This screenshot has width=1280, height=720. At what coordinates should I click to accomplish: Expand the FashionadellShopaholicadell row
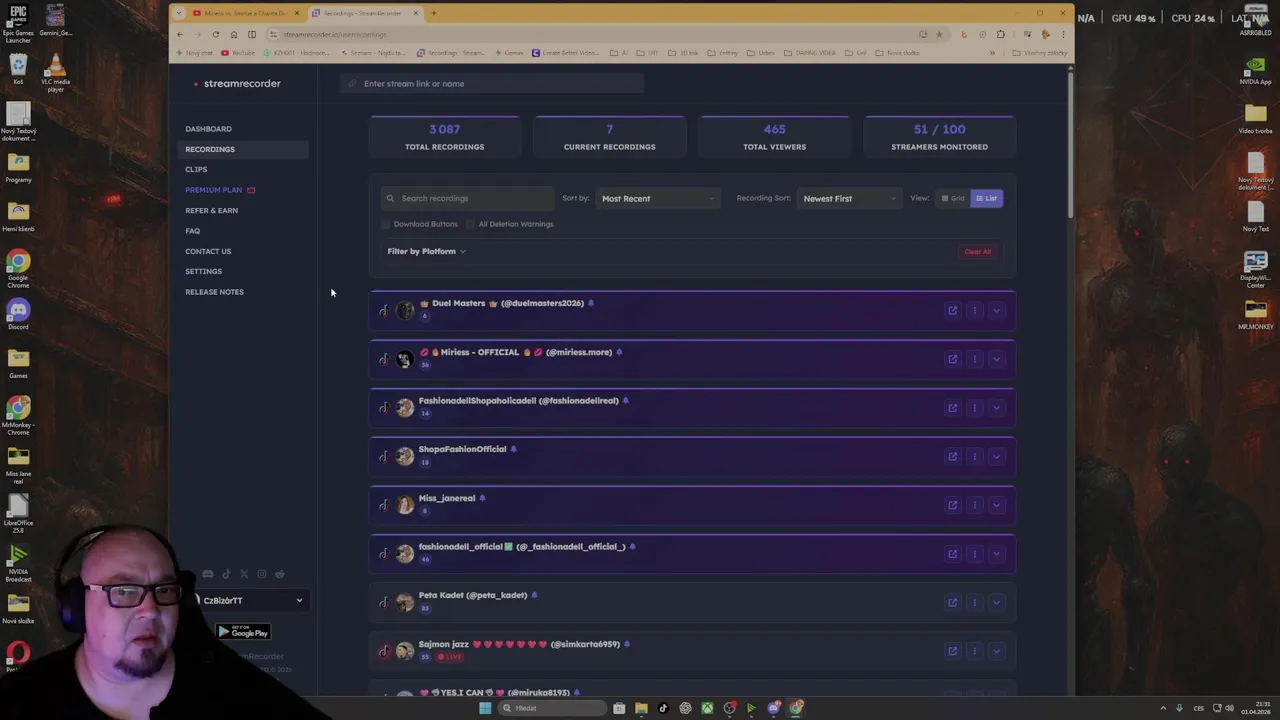tap(996, 408)
